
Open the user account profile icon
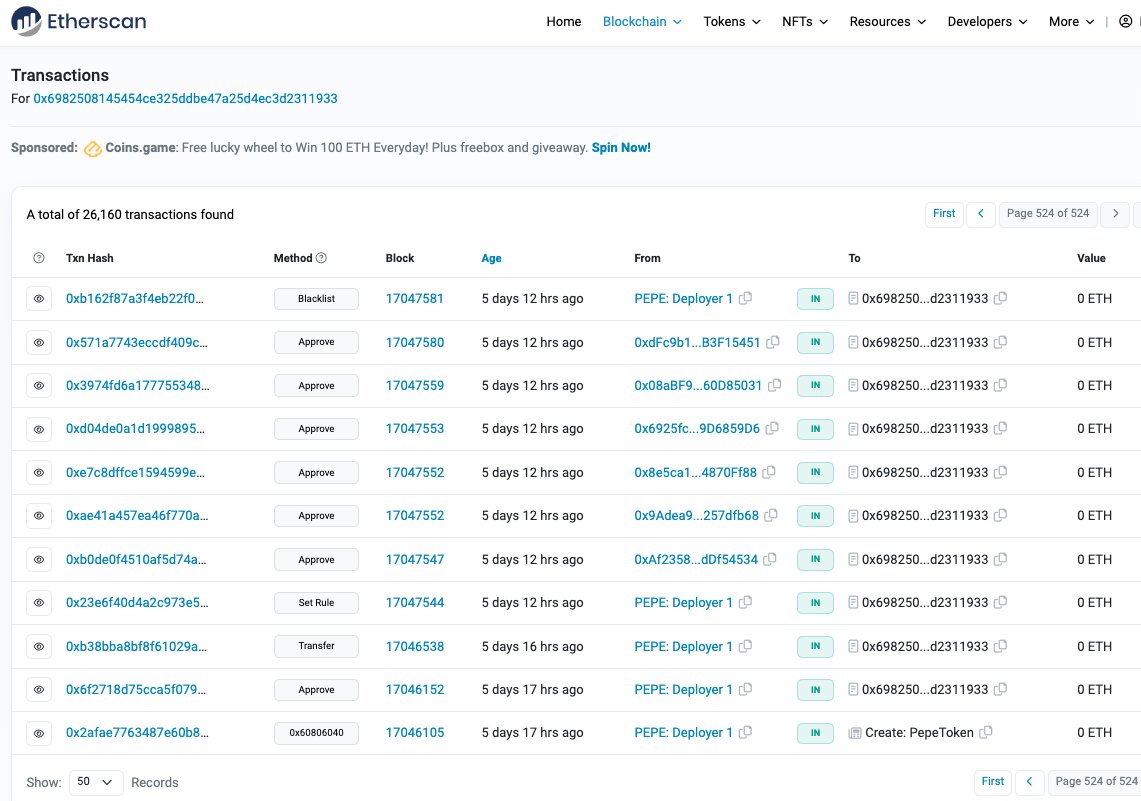(x=1125, y=21)
